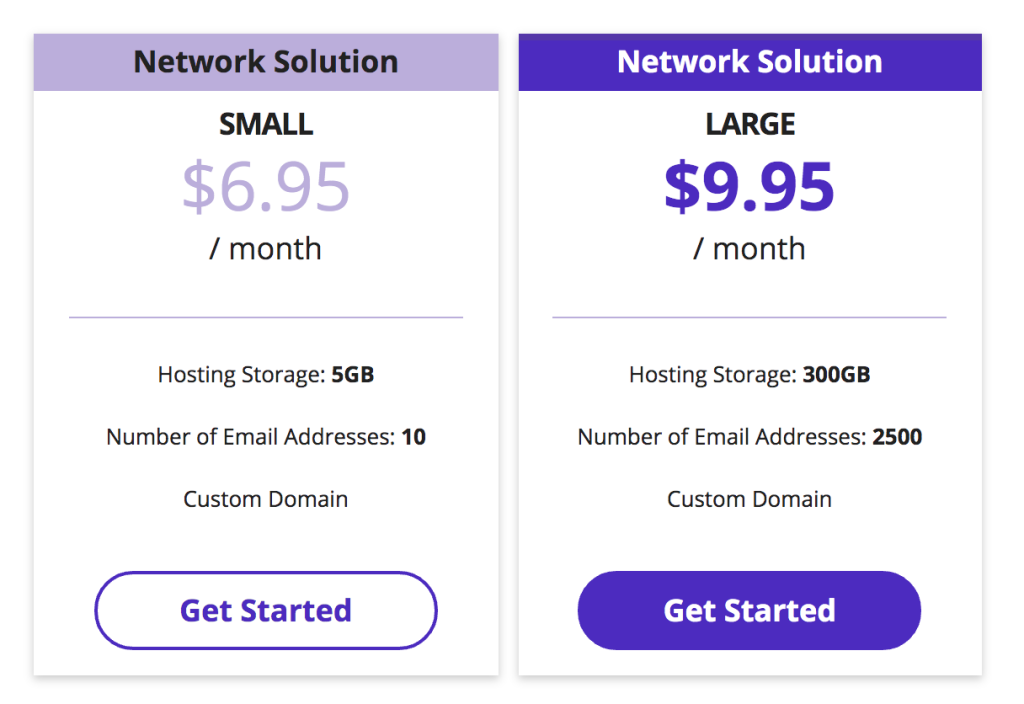Viewport: 1024px width, 704px height.
Task: Click the Hosting Storage: 300GB feature line
Action: (750, 375)
